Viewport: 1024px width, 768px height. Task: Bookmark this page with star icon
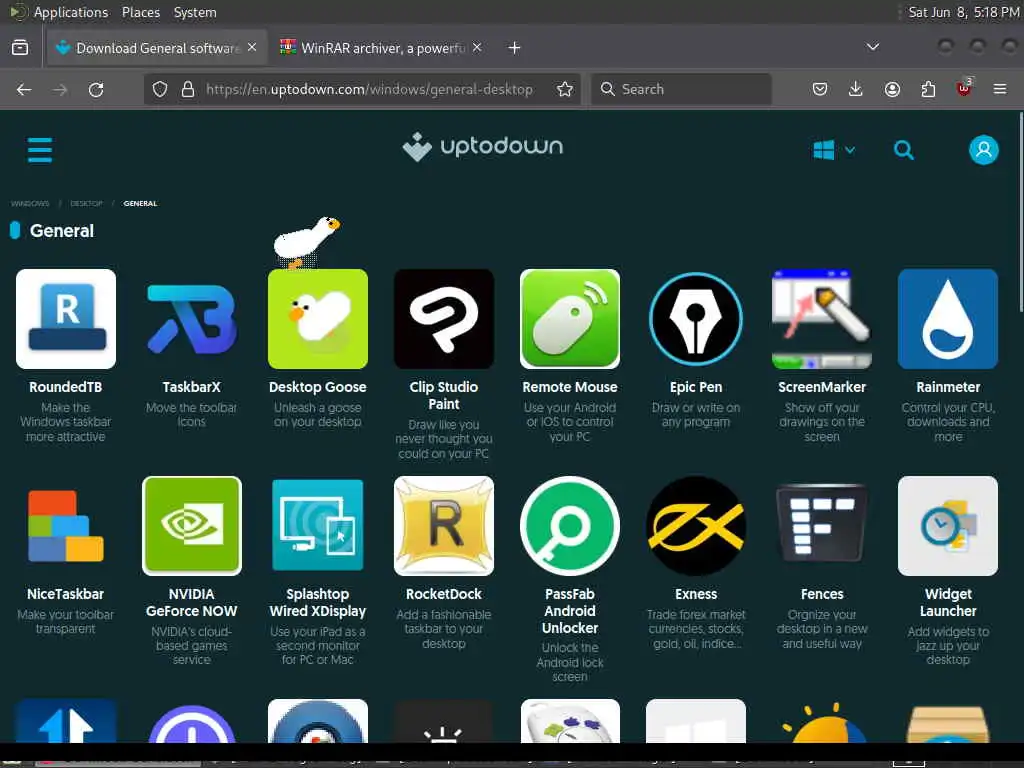(x=565, y=89)
